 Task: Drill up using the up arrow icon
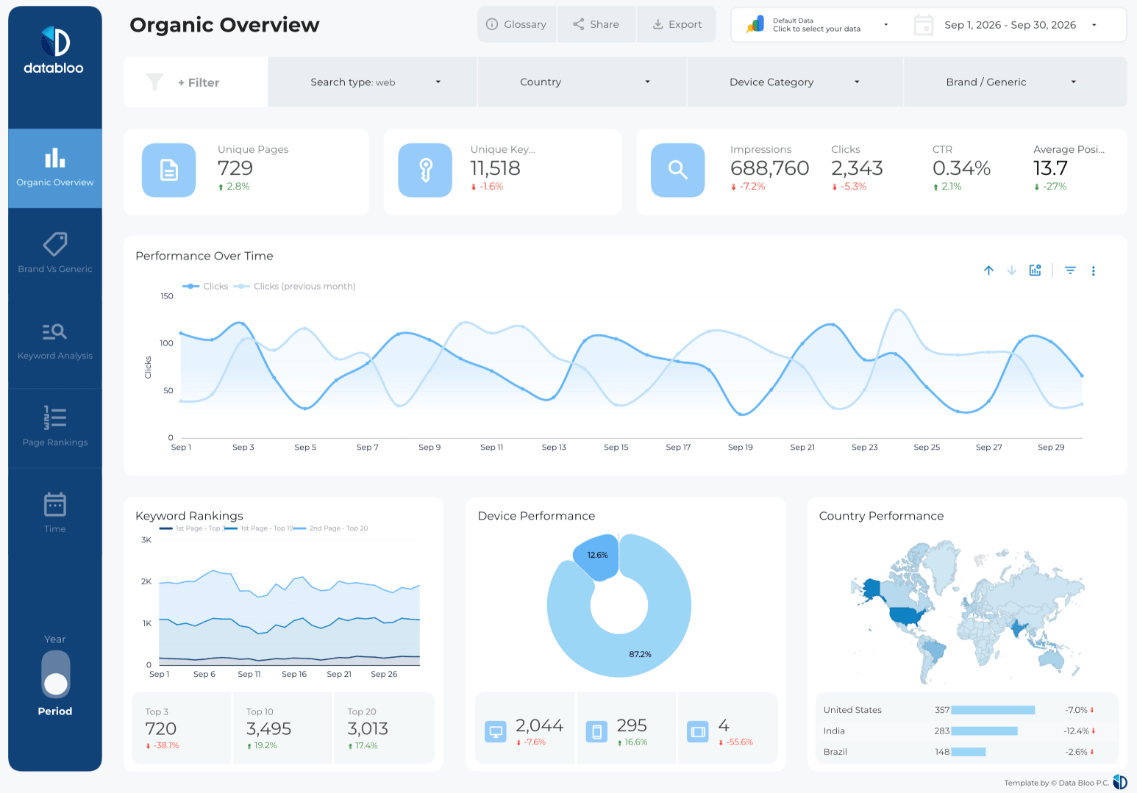click(988, 270)
